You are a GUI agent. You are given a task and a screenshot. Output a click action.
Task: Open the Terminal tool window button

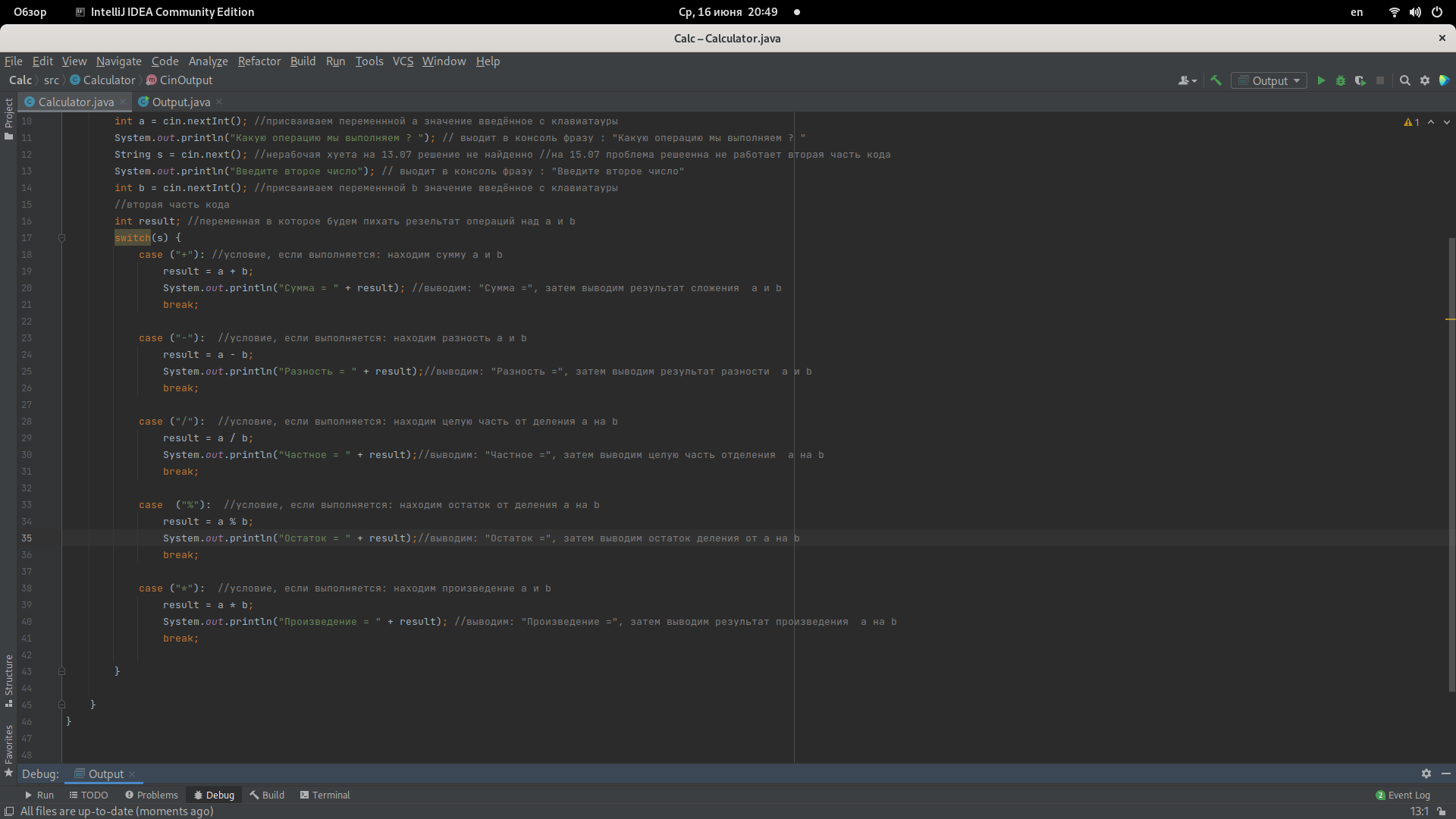click(x=325, y=795)
